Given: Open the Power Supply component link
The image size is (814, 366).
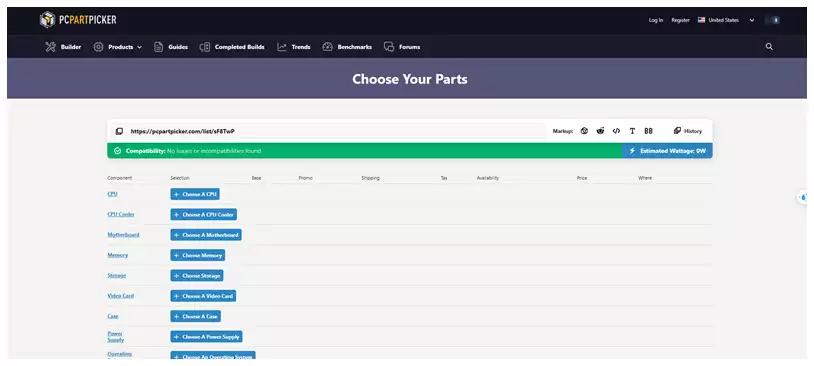Looking at the screenshot, I should coord(116,337).
